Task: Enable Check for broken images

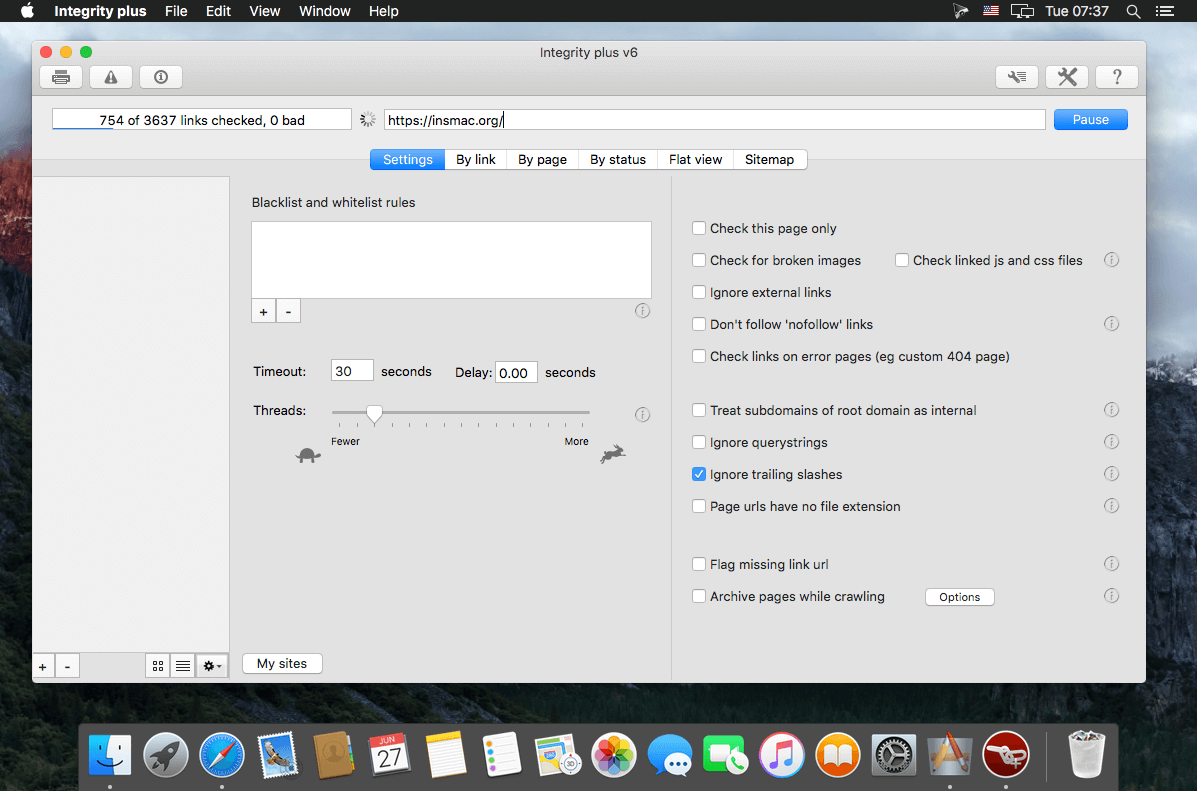Action: pos(699,260)
